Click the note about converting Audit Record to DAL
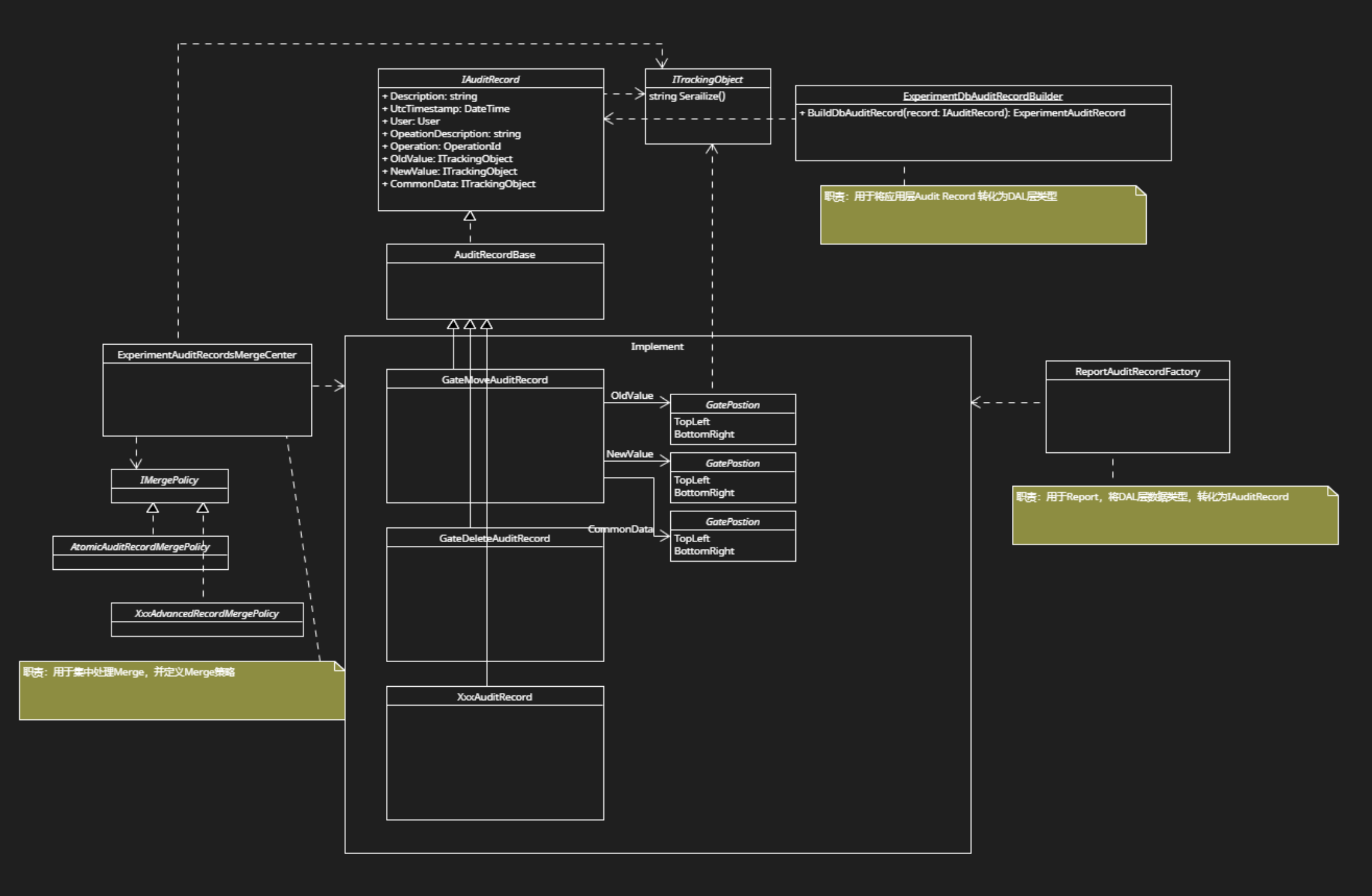Image resolution: width=1372 pixels, height=896 pixels. [983, 215]
